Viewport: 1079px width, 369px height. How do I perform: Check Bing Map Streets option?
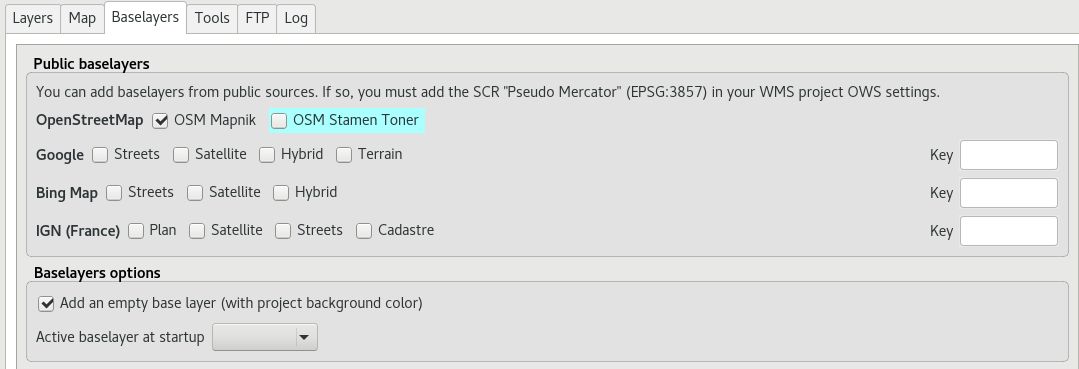point(114,193)
